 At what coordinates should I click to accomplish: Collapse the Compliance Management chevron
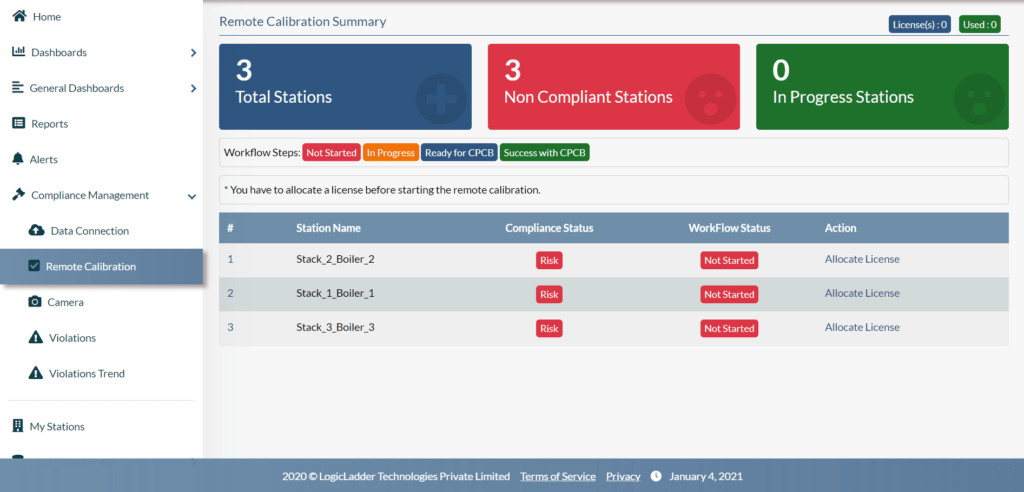coord(192,196)
